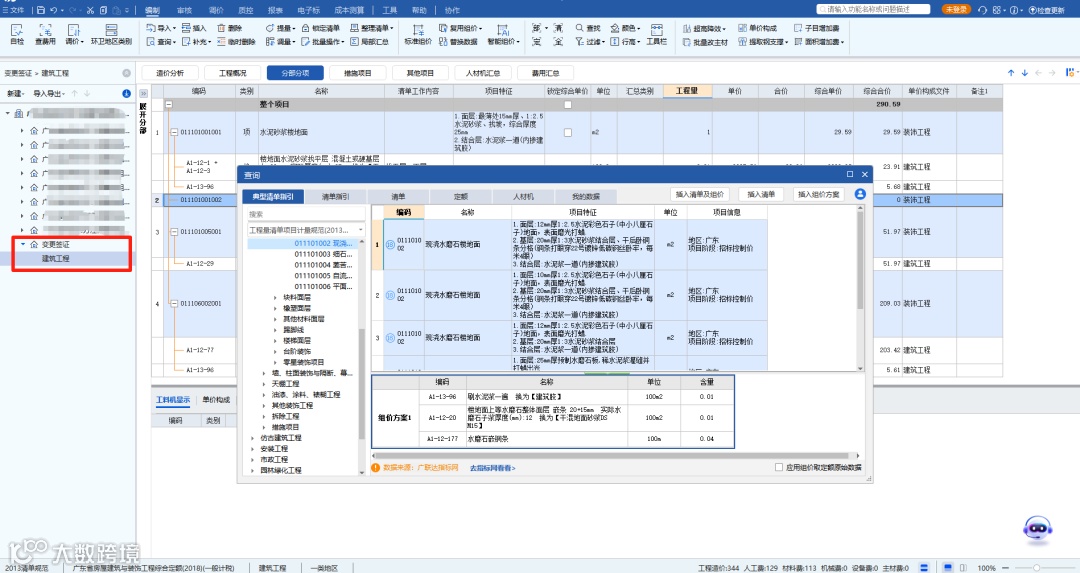The width and height of the screenshot is (1080, 573).
Task: Toggle 应用组价取定额原始数据 checkbox
Action: [x=779, y=467]
